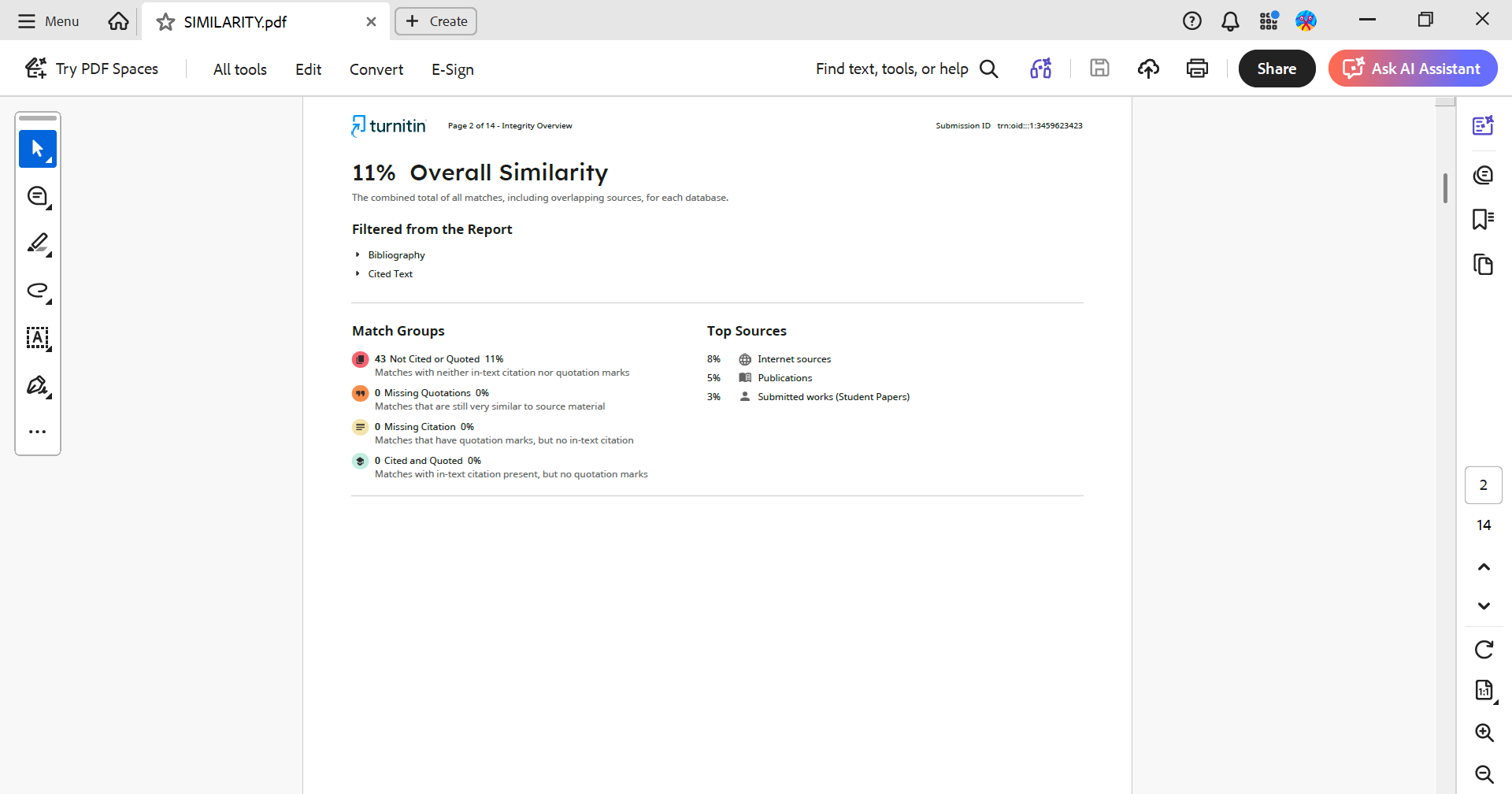
Task: Go to the previous page arrow
Action: tap(1484, 567)
